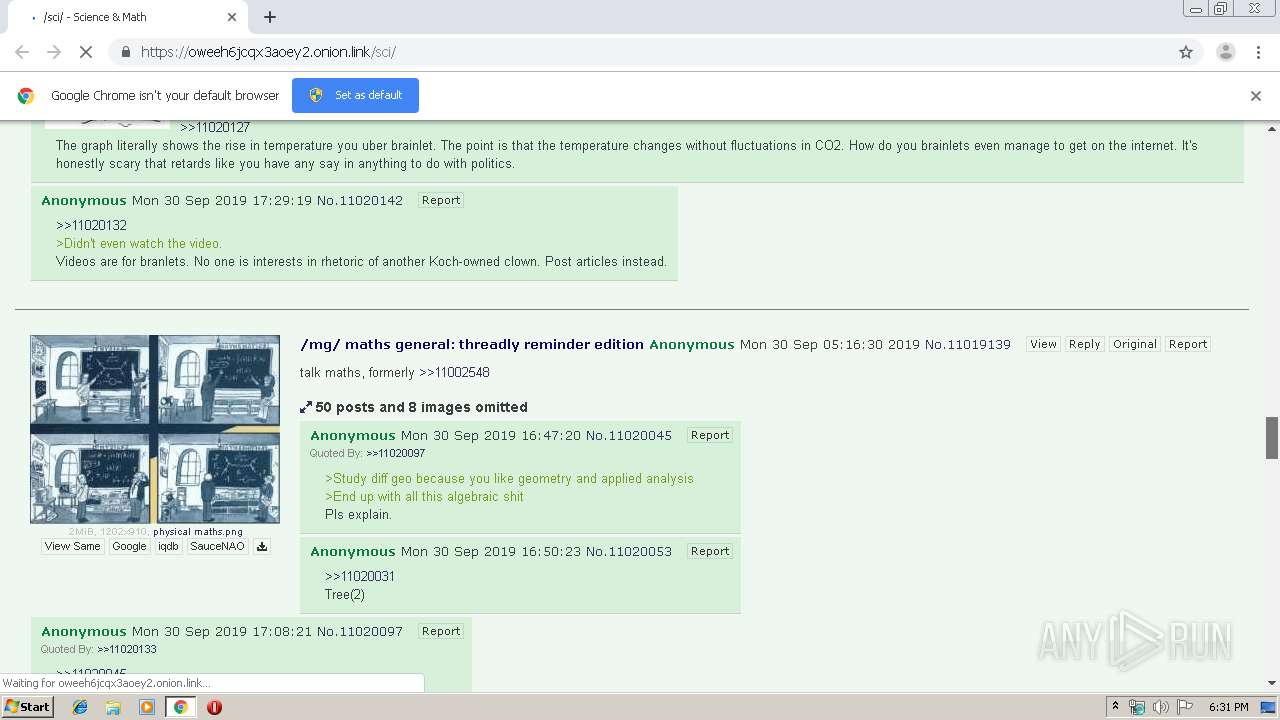1280x720 pixels.
Task: Click the red stop-sign taskbar icon
Action: pyautogui.click(x=214, y=707)
